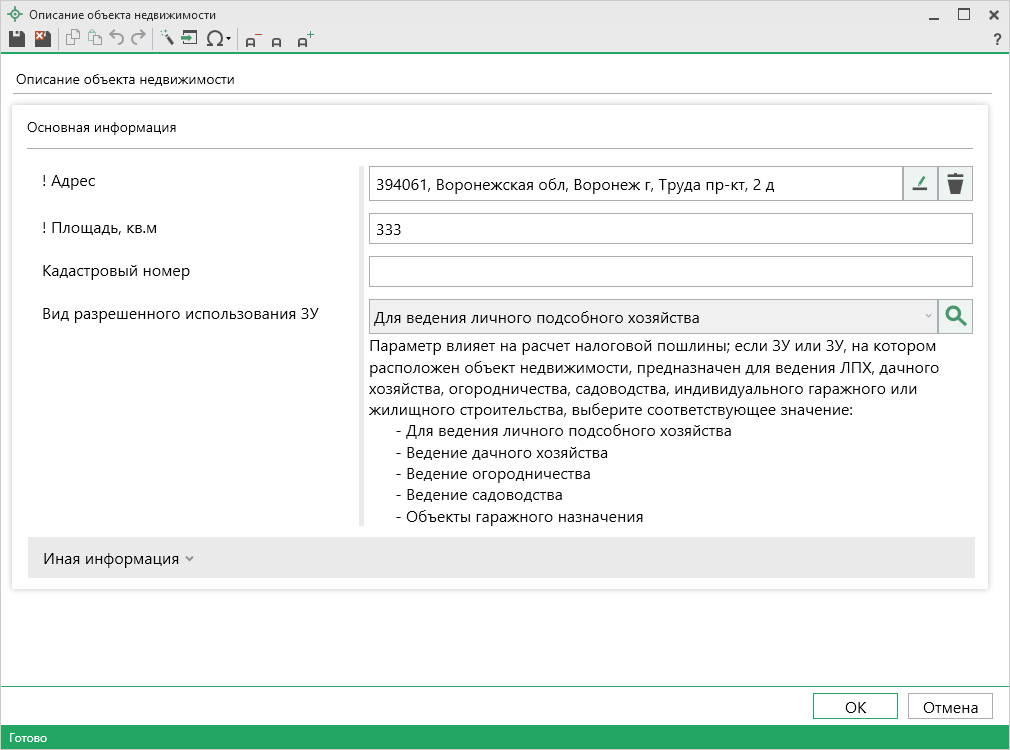This screenshot has height=750, width=1010.
Task: Open Вид разрешенного использования ЗУ dropdown
Action: [x=653, y=316]
